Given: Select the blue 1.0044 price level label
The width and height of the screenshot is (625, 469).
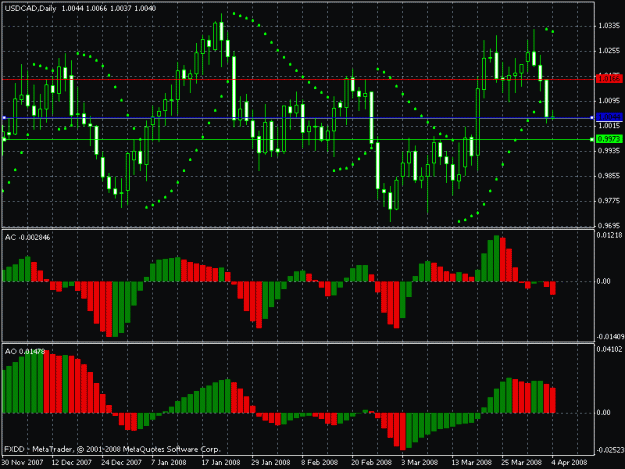Looking at the screenshot, I should (x=609, y=117).
